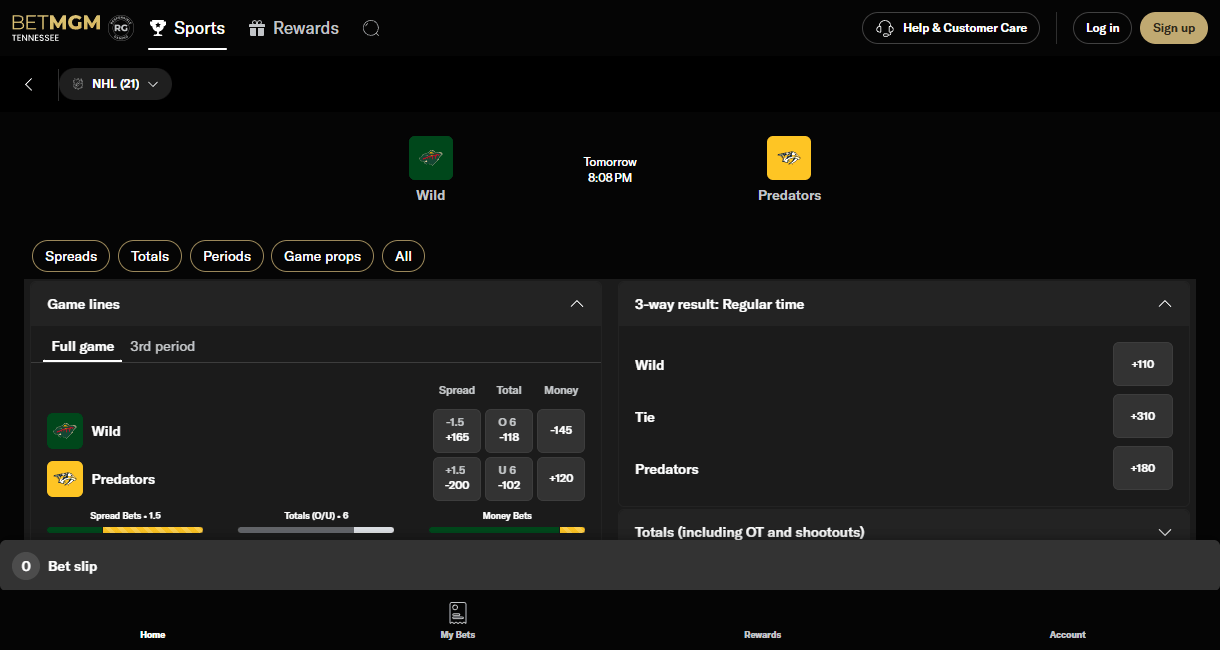This screenshot has width=1220, height=650.
Task: Open My Bets slip icon in bottom bar
Action: coord(458,613)
